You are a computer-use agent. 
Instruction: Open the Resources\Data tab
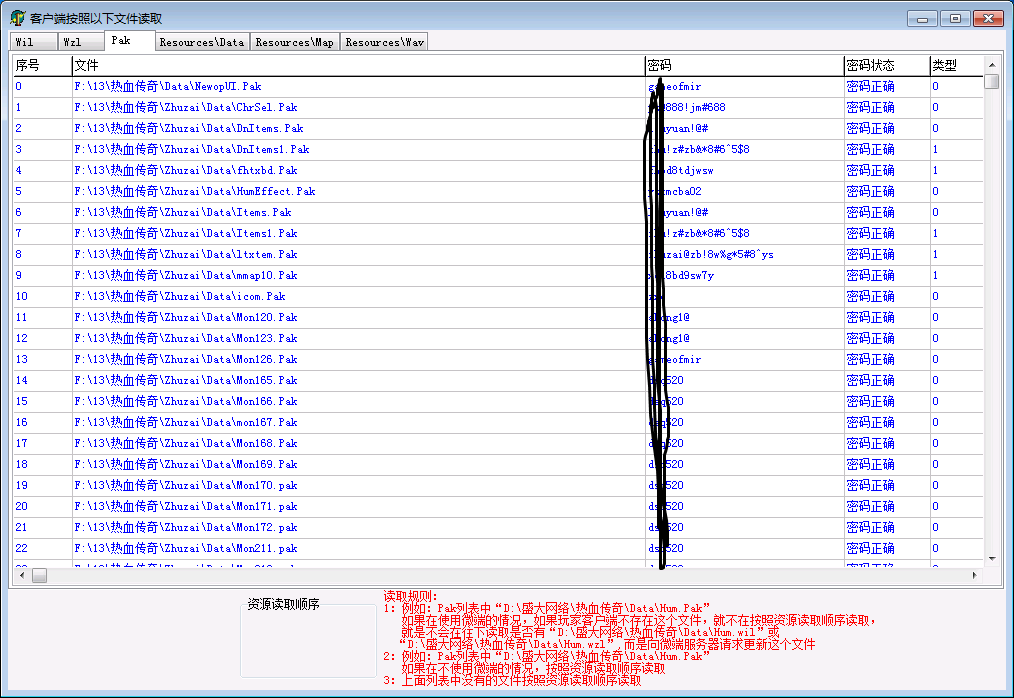tap(201, 42)
